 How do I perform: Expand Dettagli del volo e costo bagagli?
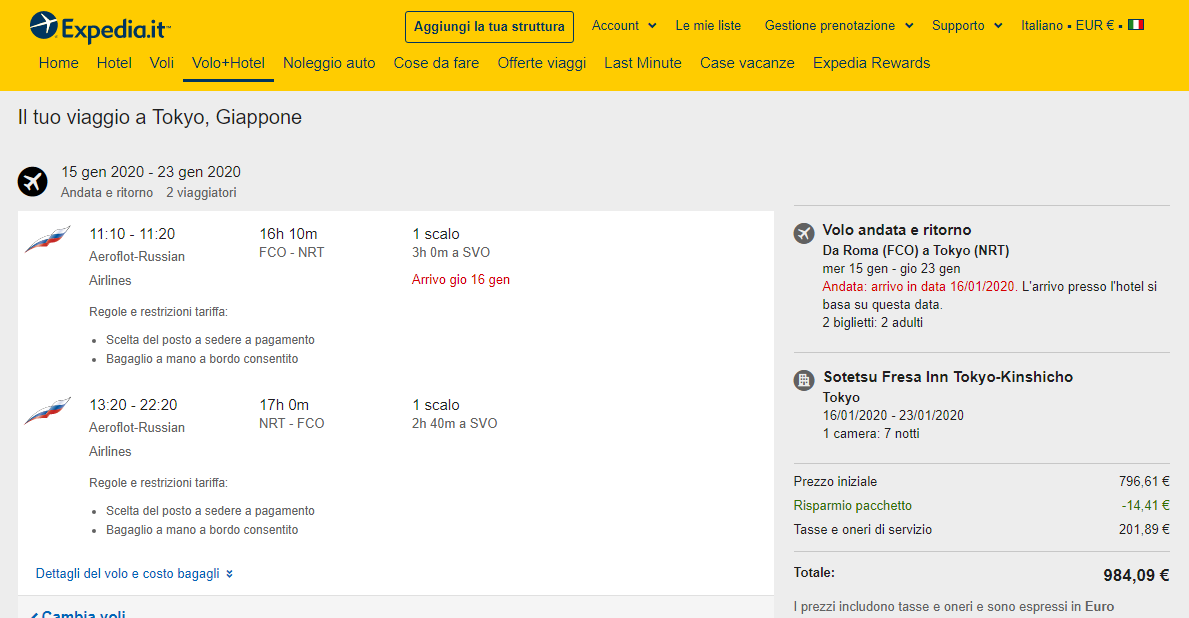[134, 573]
